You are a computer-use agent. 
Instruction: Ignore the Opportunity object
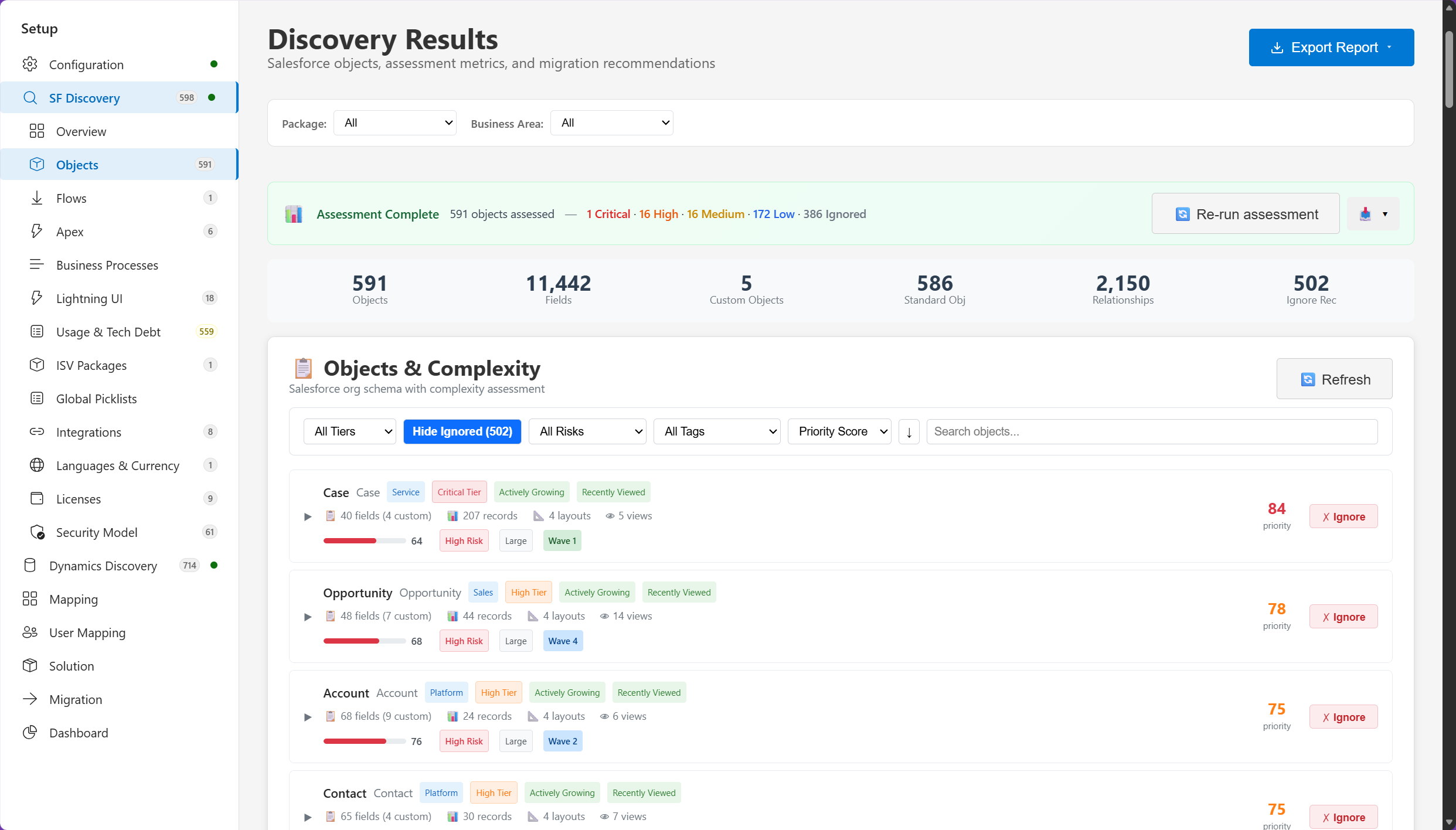pyautogui.click(x=1343, y=617)
